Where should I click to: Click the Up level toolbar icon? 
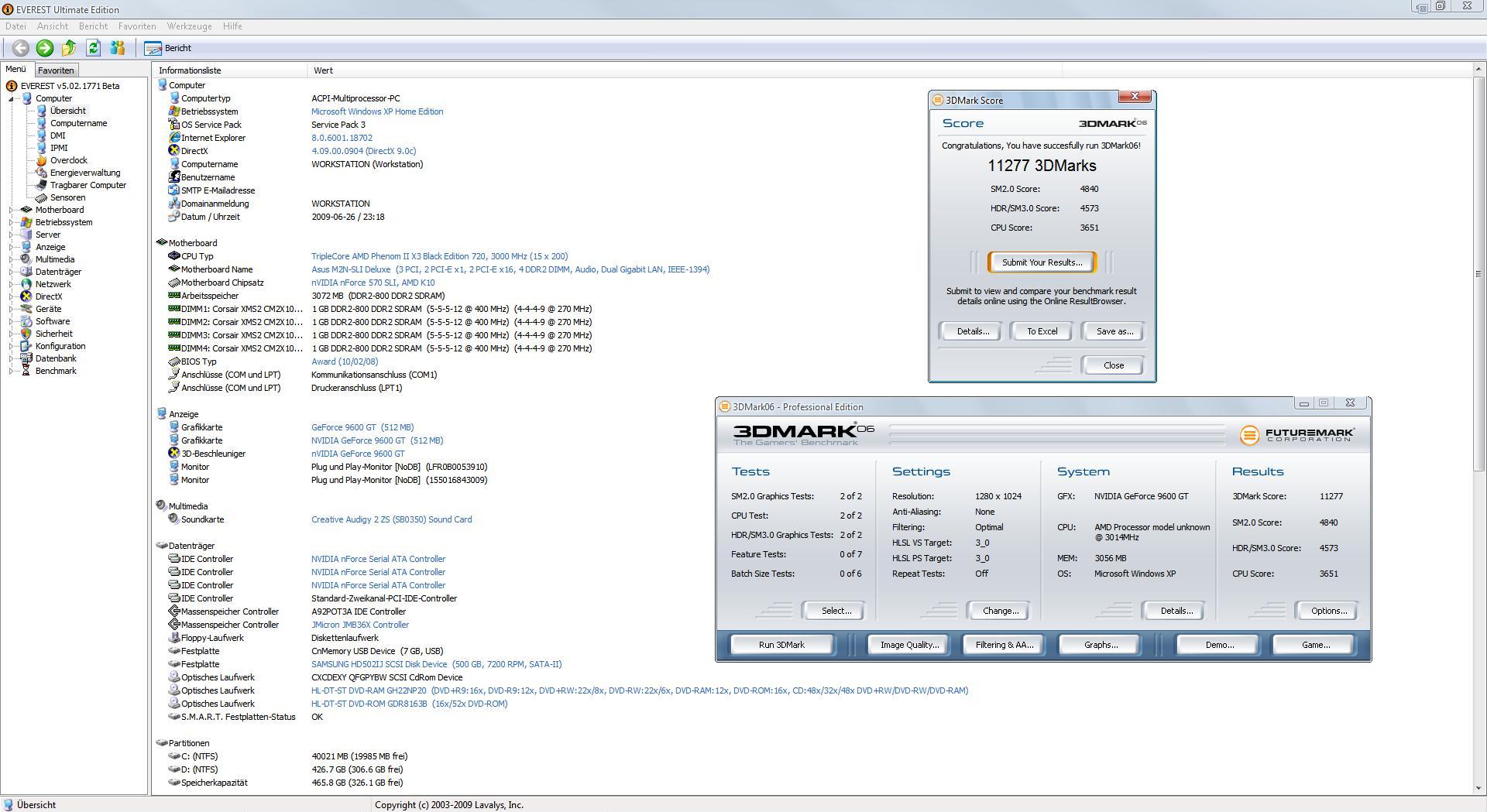point(69,48)
